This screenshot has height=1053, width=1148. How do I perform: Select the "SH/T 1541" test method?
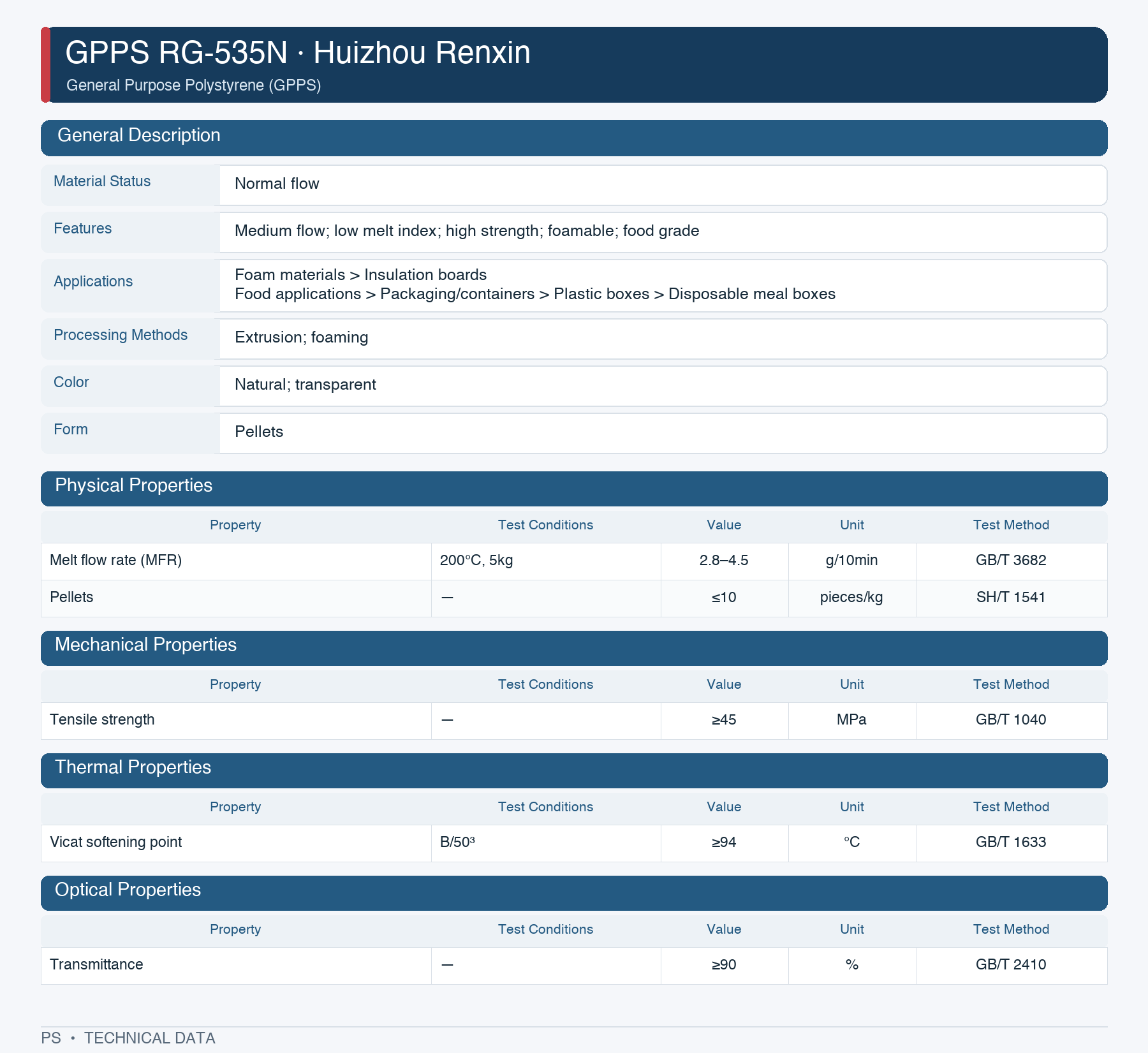coord(1011,598)
